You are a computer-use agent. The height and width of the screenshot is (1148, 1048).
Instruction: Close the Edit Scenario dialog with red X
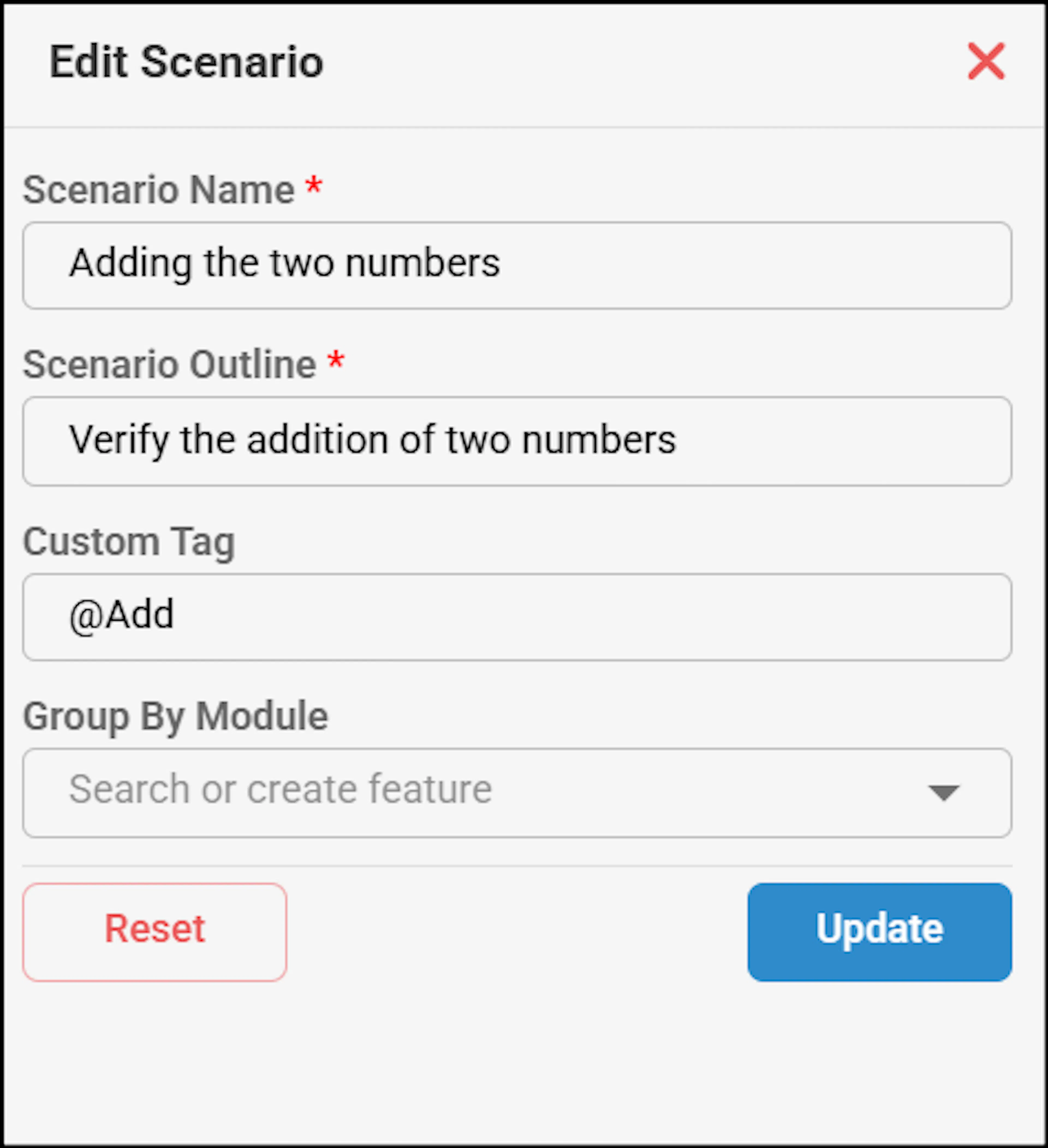point(986,61)
